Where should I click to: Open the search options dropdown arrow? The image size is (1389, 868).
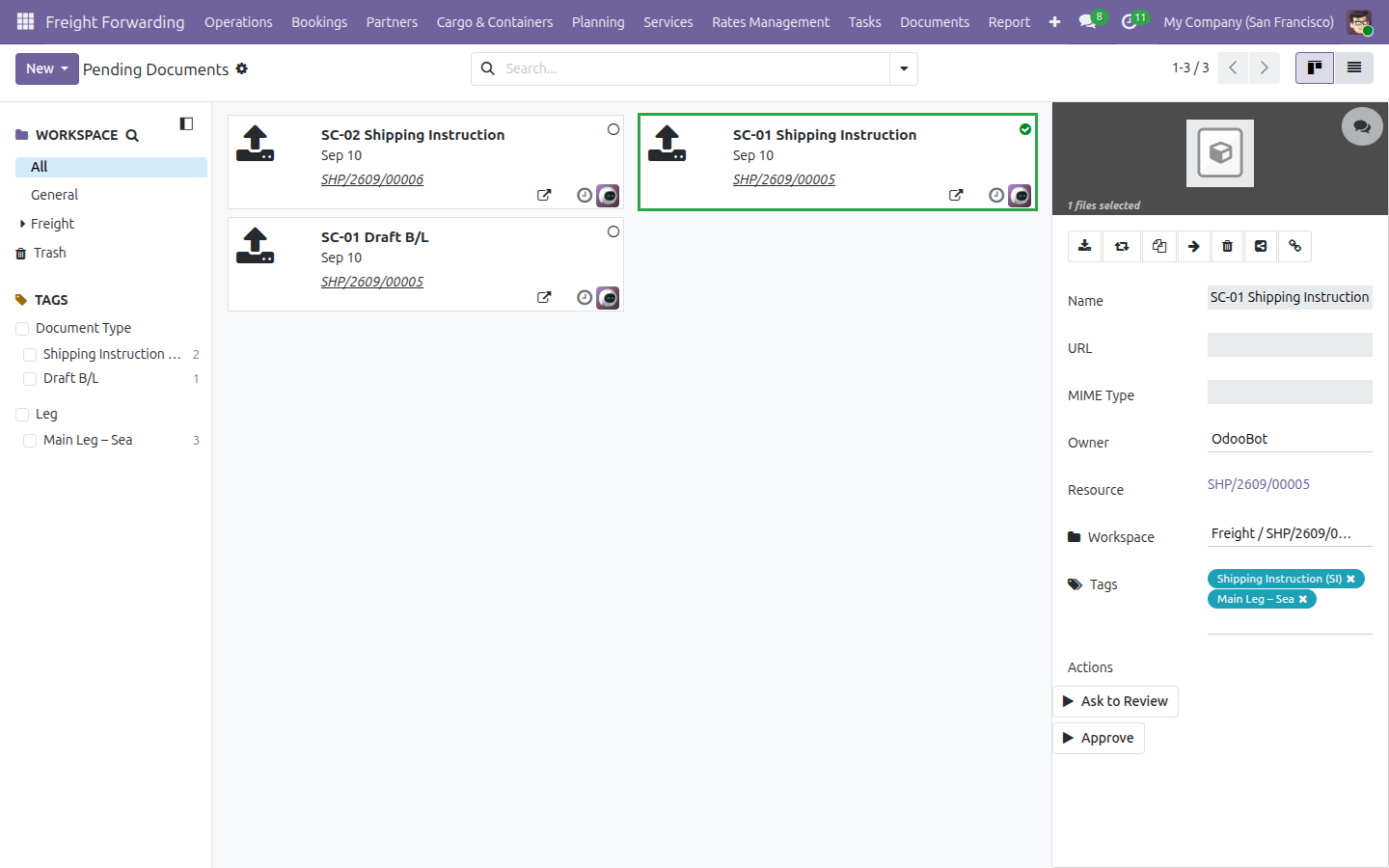(x=904, y=68)
